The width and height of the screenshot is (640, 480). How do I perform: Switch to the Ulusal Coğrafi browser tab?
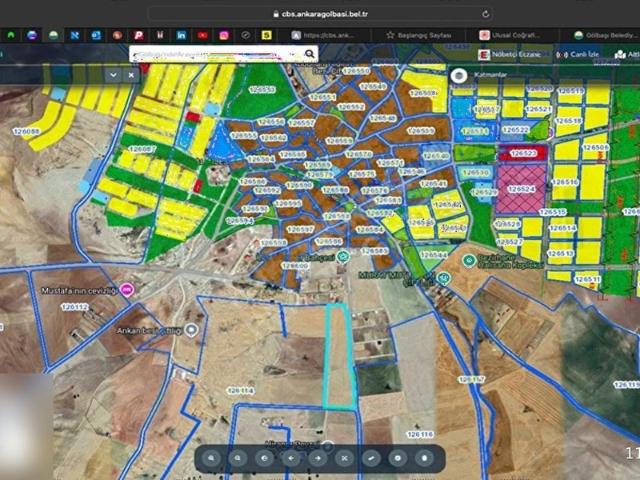coord(518,35)
